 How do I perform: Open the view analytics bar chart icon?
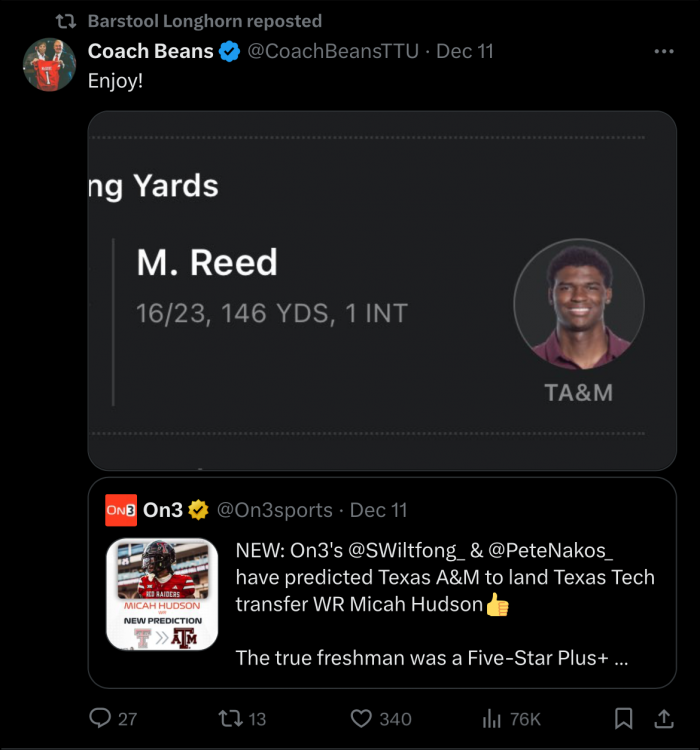click(x=492, y=718)
